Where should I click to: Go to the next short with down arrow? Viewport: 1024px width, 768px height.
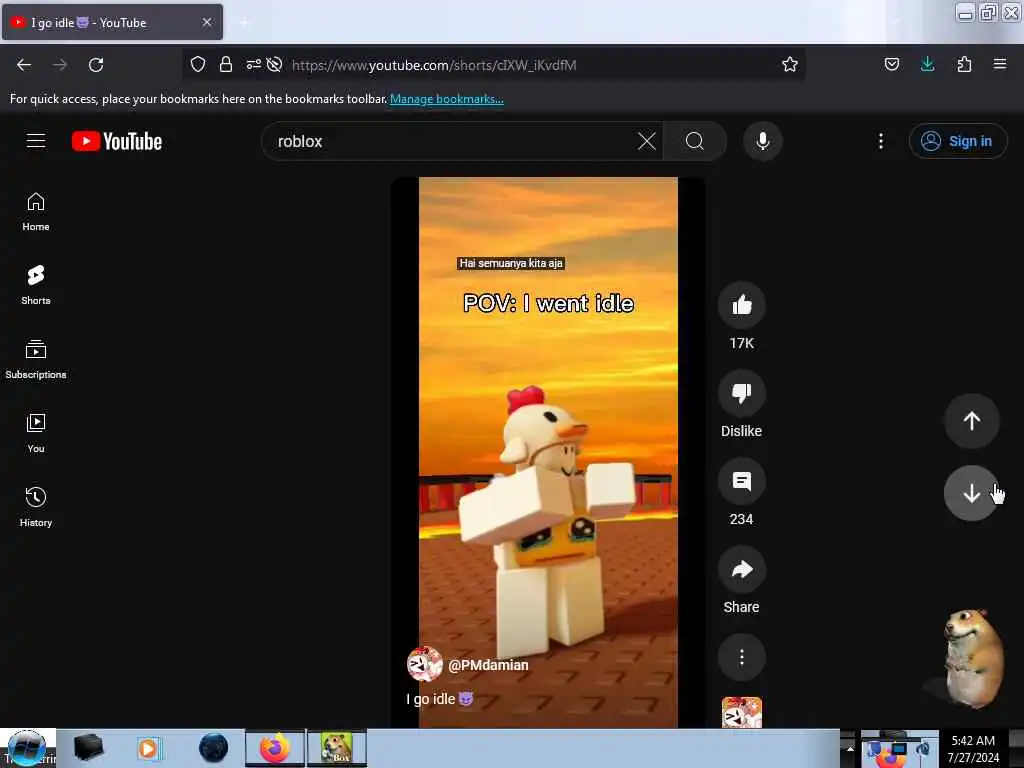click(x=971, y=493)
